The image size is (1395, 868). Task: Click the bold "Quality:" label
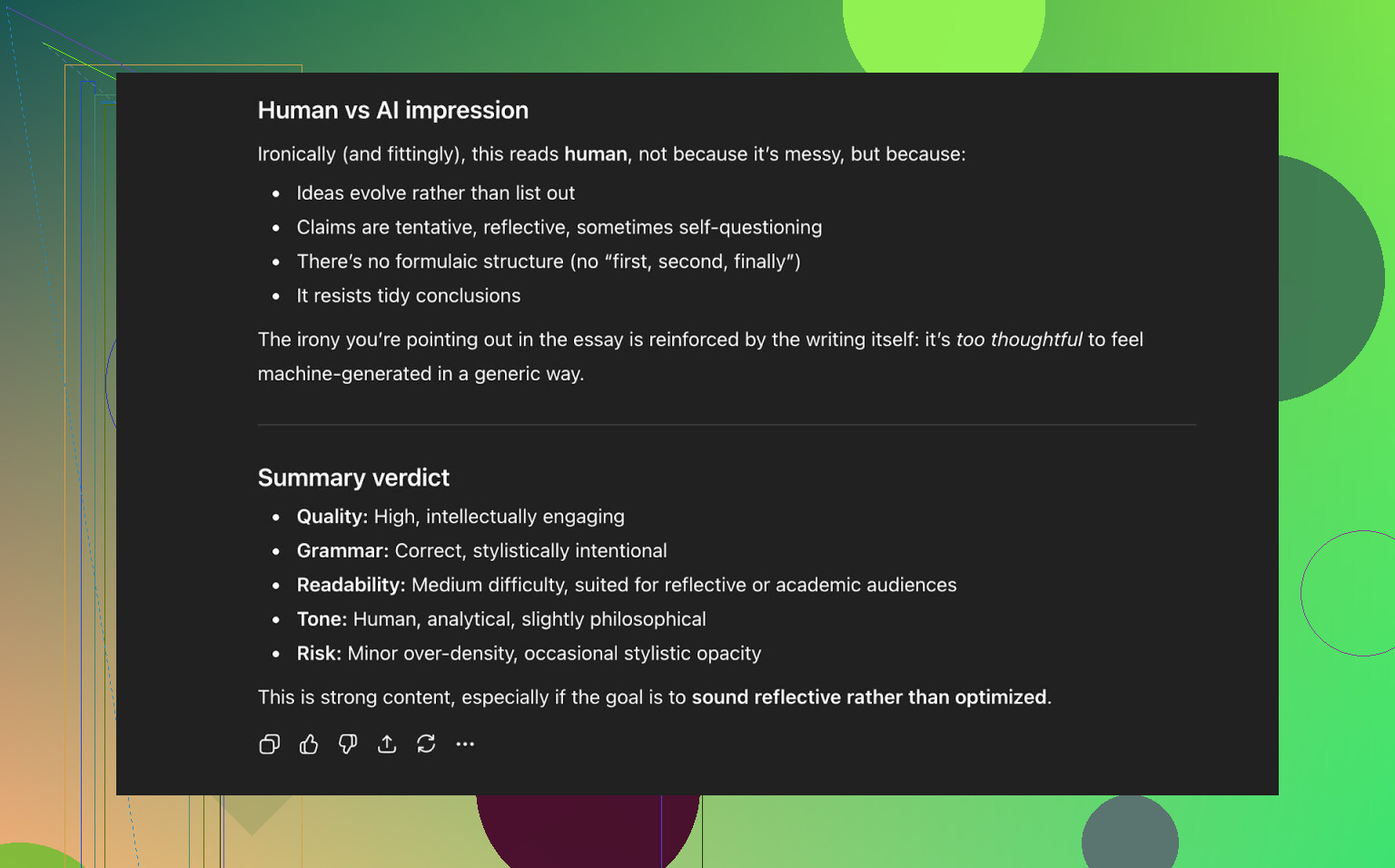pyautogui.click(x=331, y=517)
